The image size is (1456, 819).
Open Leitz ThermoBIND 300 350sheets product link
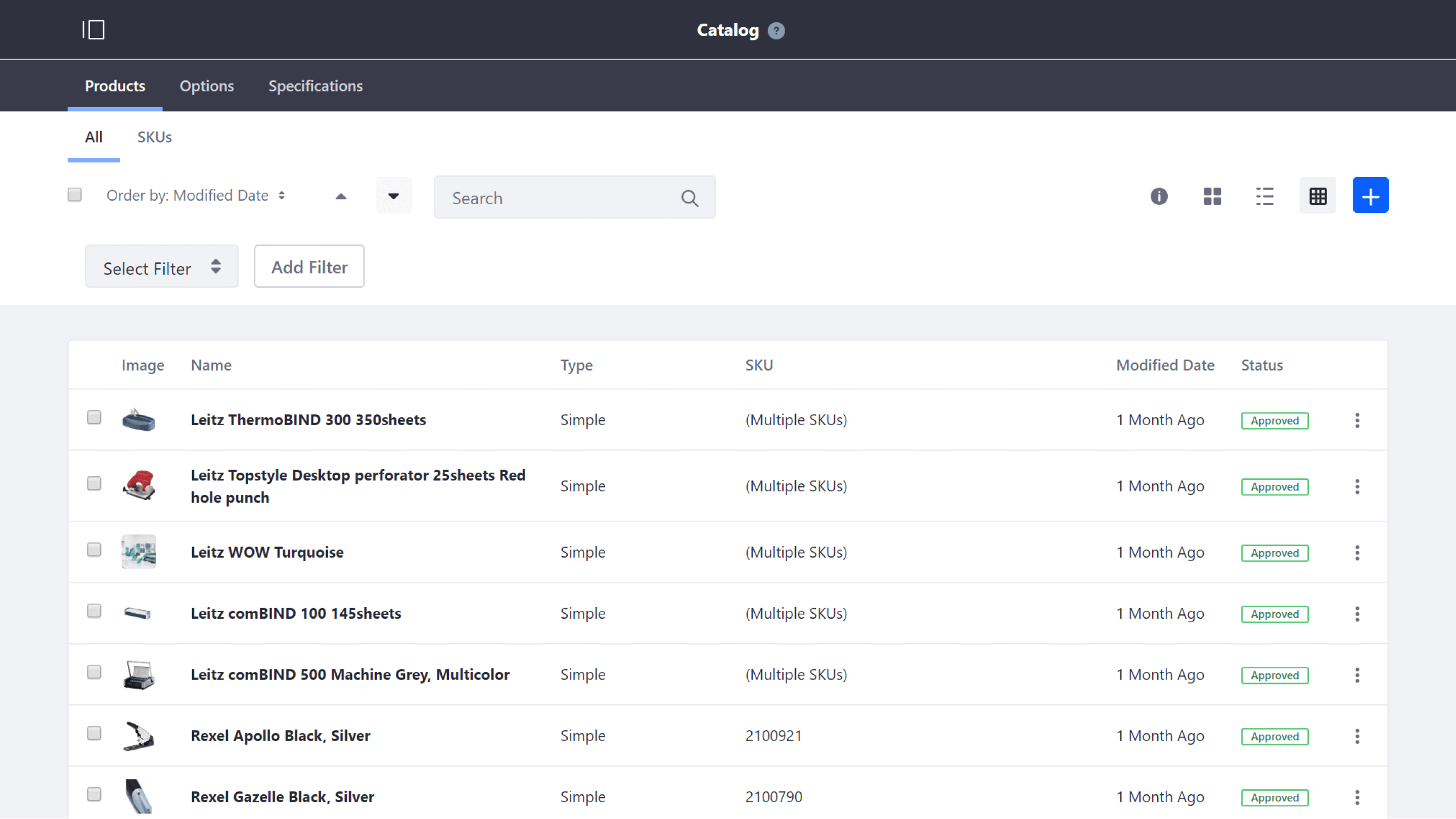tap(308, 420)
